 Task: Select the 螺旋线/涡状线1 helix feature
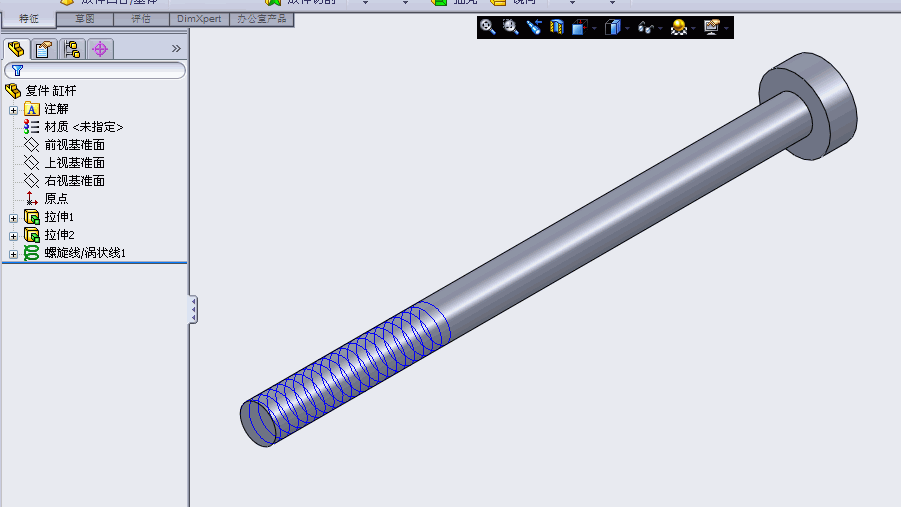click(85, 253)
